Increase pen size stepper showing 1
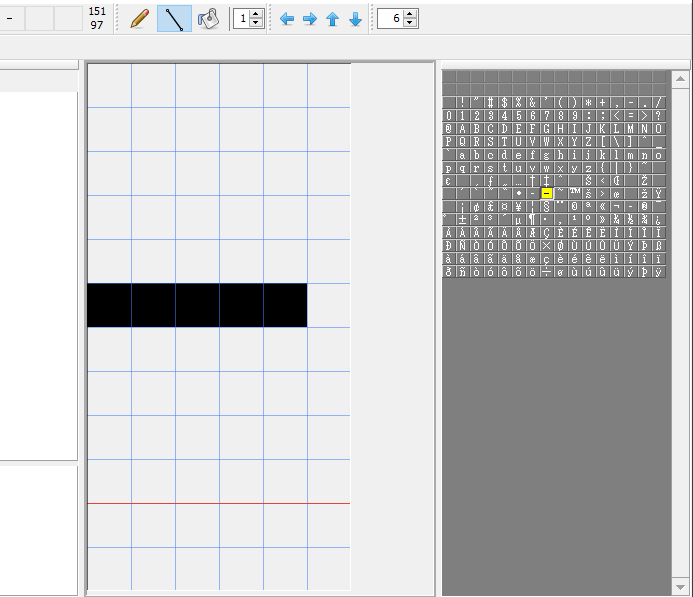This screenshot has width=693, height=597. tap(256, 14)
